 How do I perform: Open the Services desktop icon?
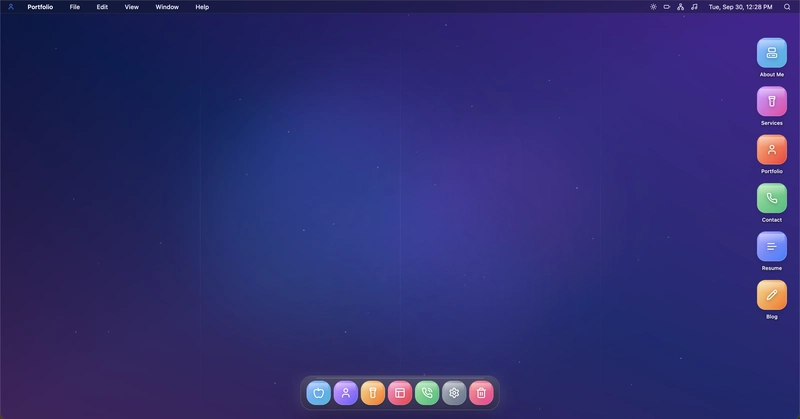771,101
